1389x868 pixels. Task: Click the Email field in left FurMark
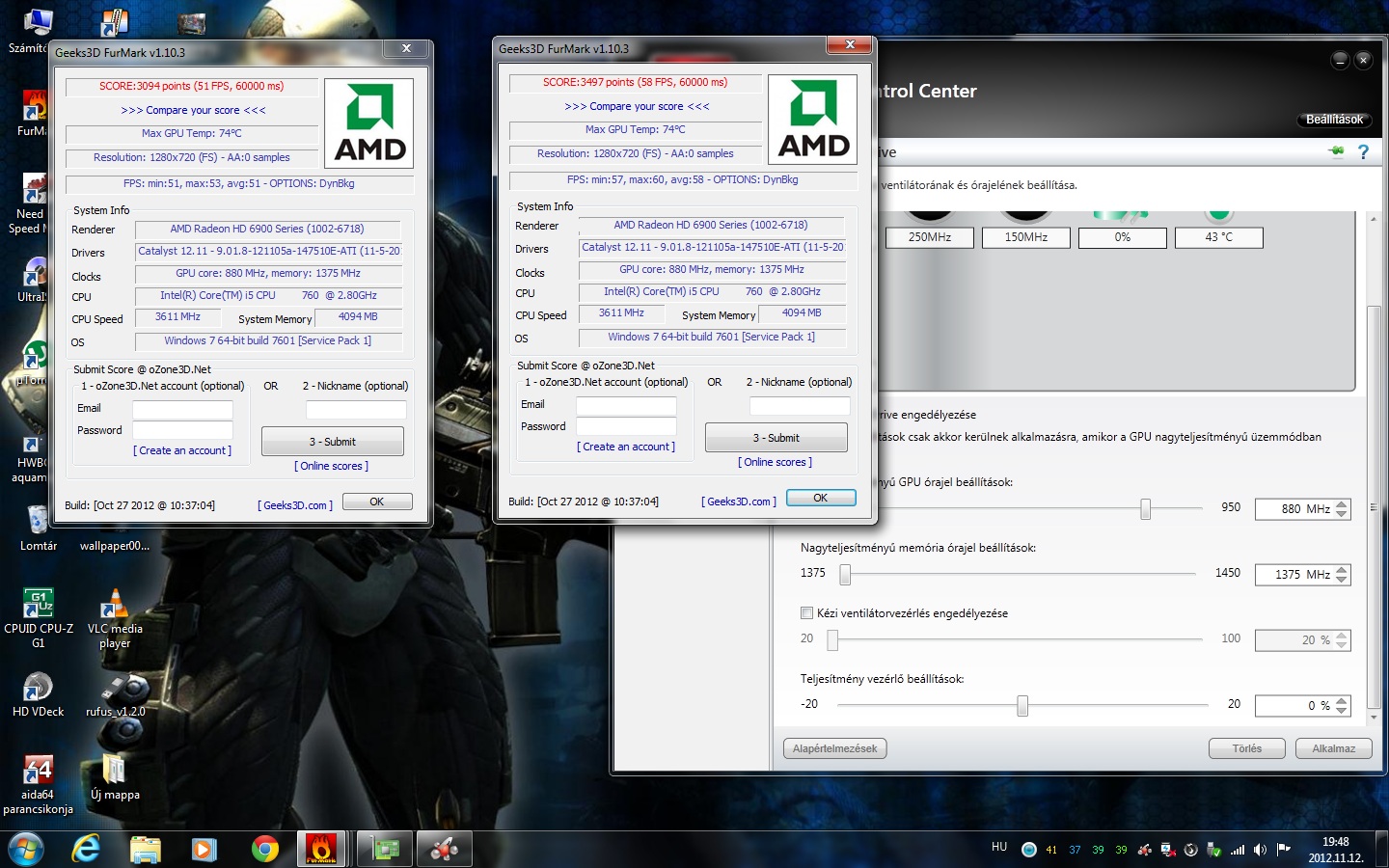point(182,409)
